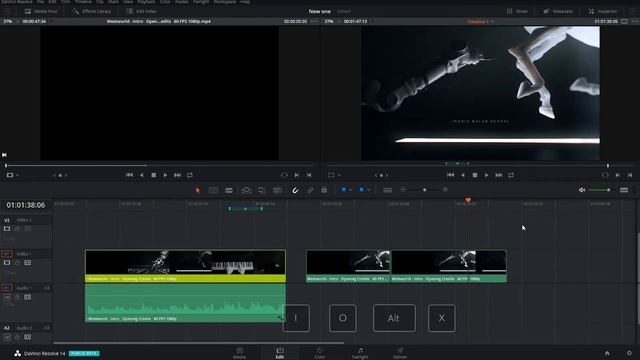Open the audio meters icon beside volume slider

pyautogui.click(x=624, y=190)
